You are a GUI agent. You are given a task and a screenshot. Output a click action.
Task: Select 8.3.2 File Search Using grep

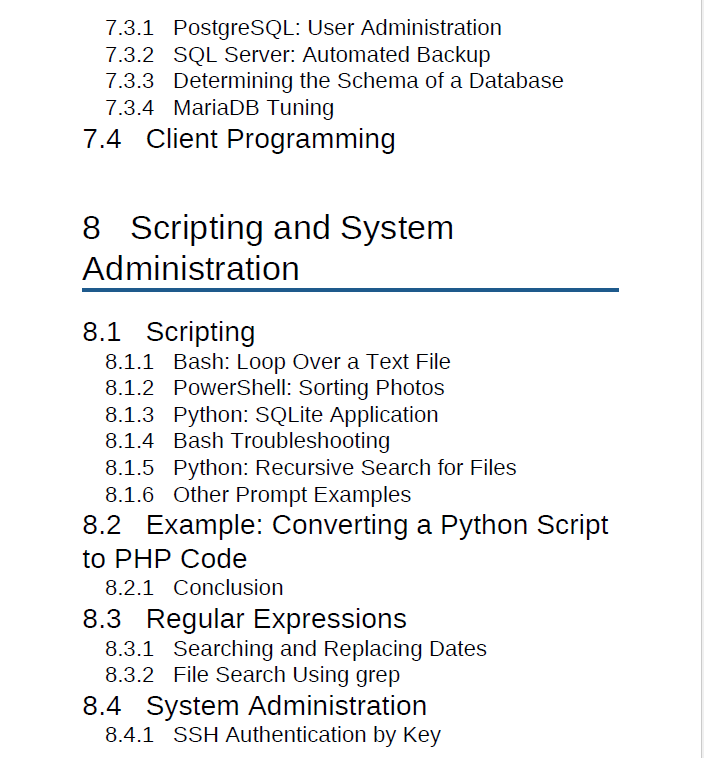tap(253, 675)
